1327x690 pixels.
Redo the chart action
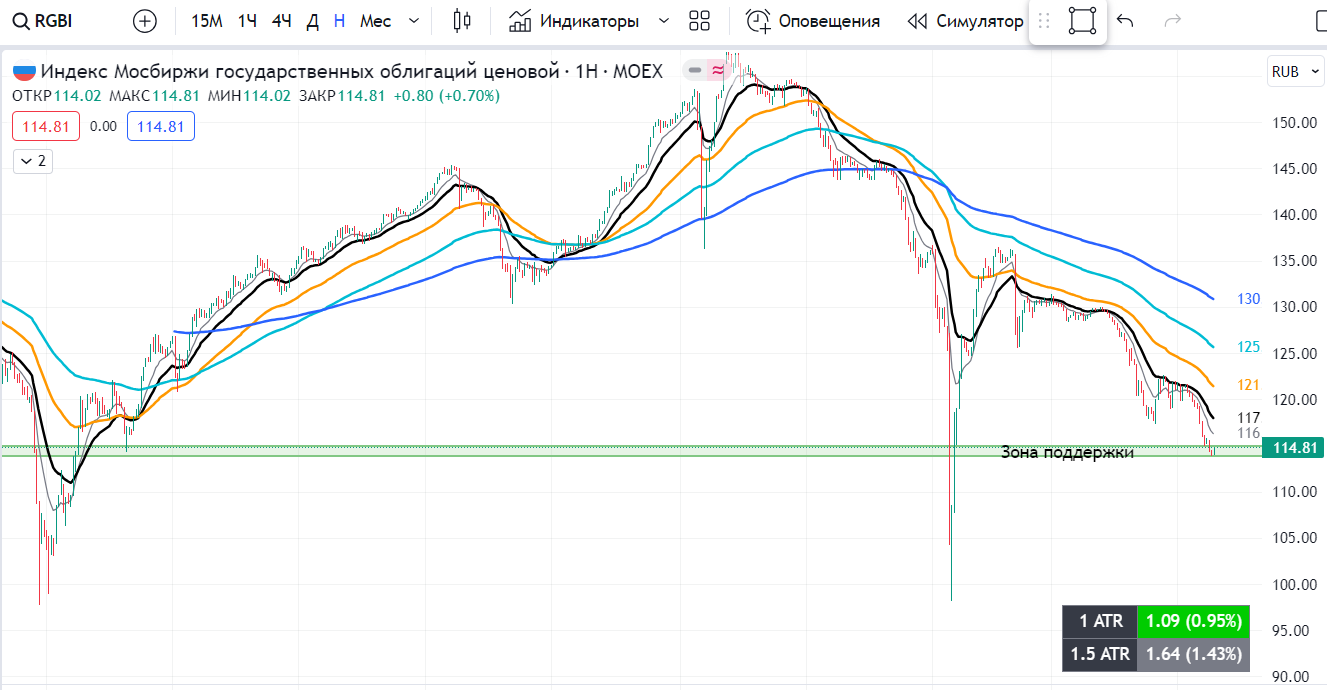tap(1173, 21)
